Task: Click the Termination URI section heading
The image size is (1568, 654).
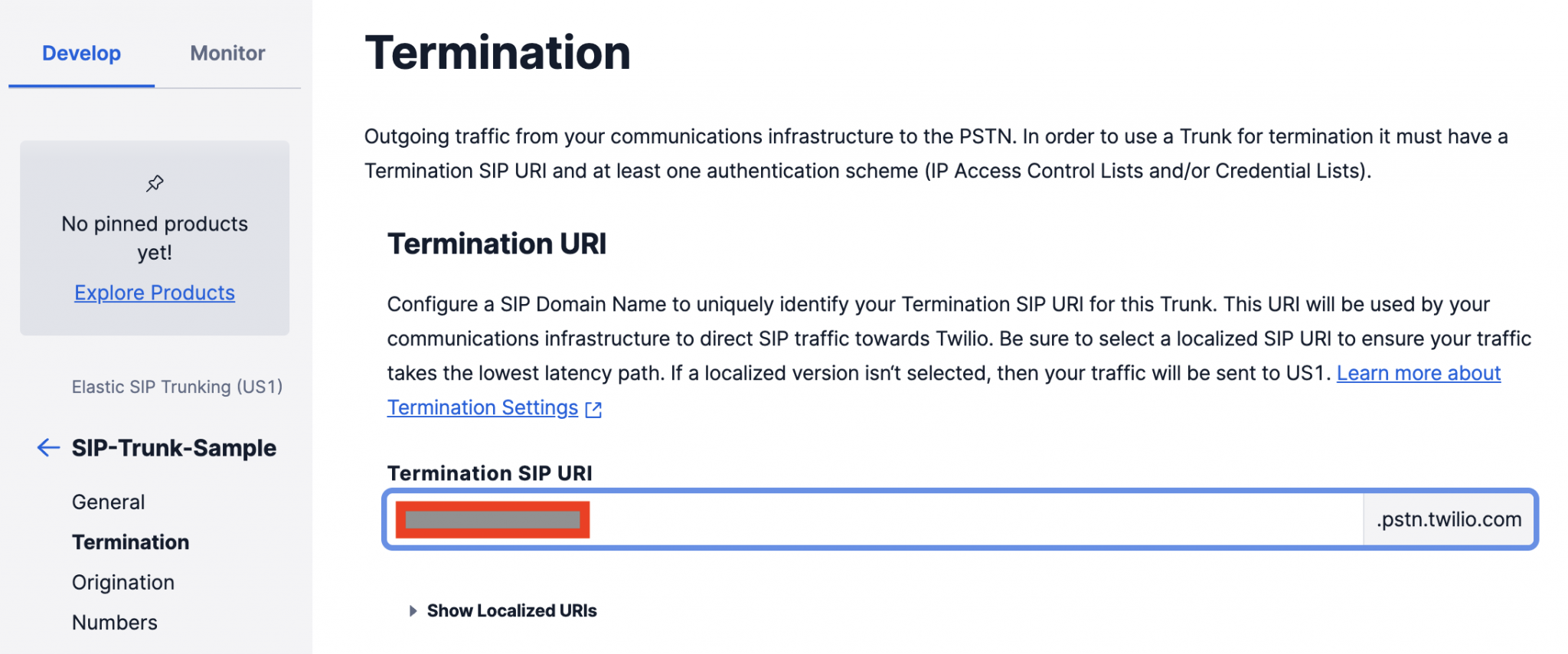Action: click(x=496, y=244)
